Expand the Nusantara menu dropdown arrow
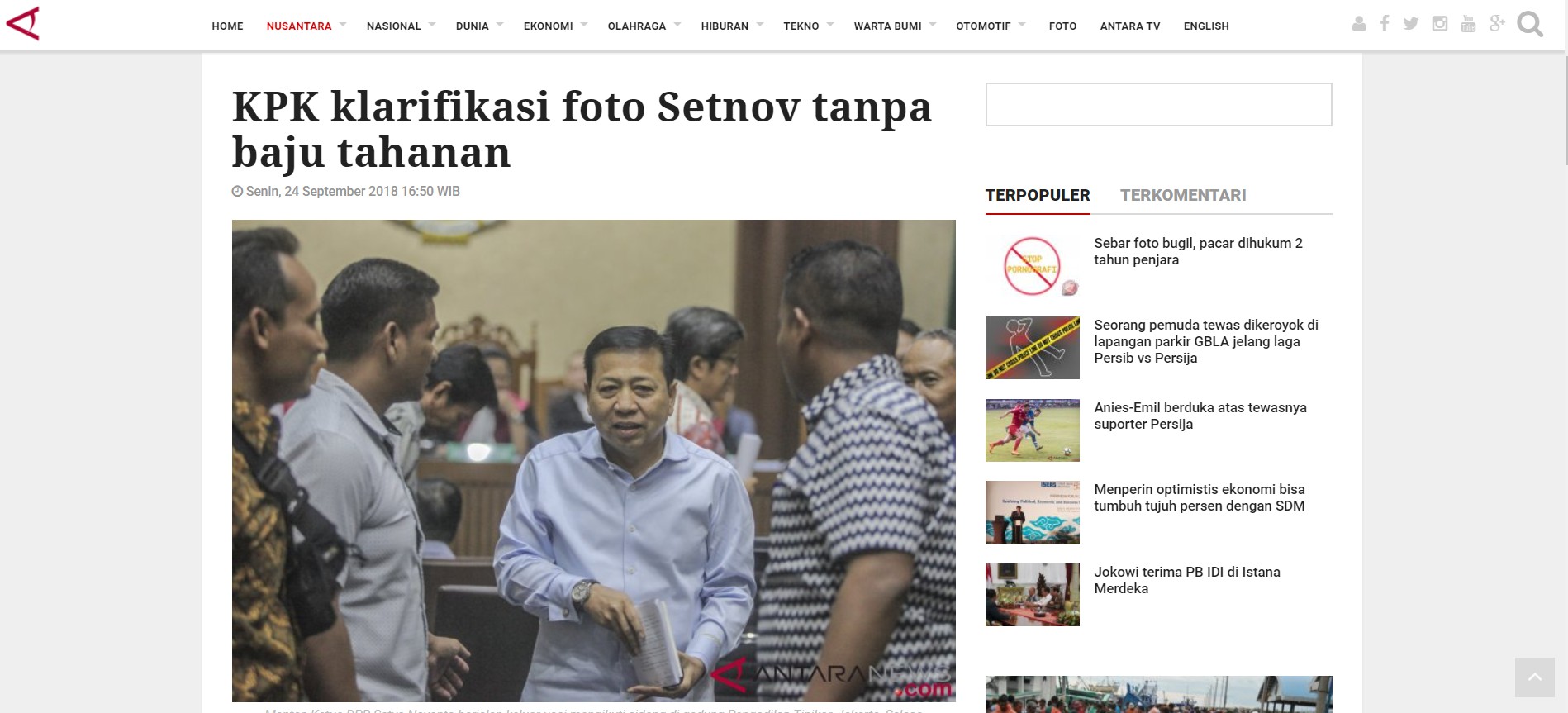 coord(343,25)
